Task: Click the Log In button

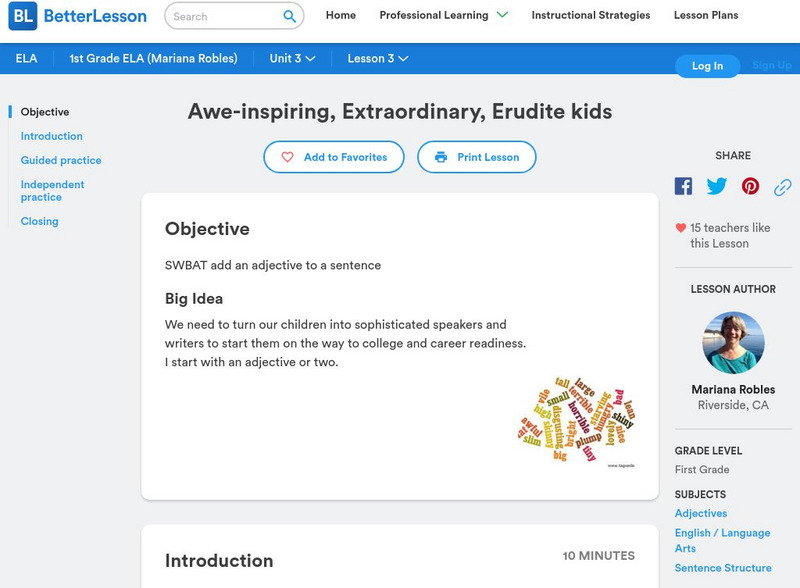Action: (707, 66)
